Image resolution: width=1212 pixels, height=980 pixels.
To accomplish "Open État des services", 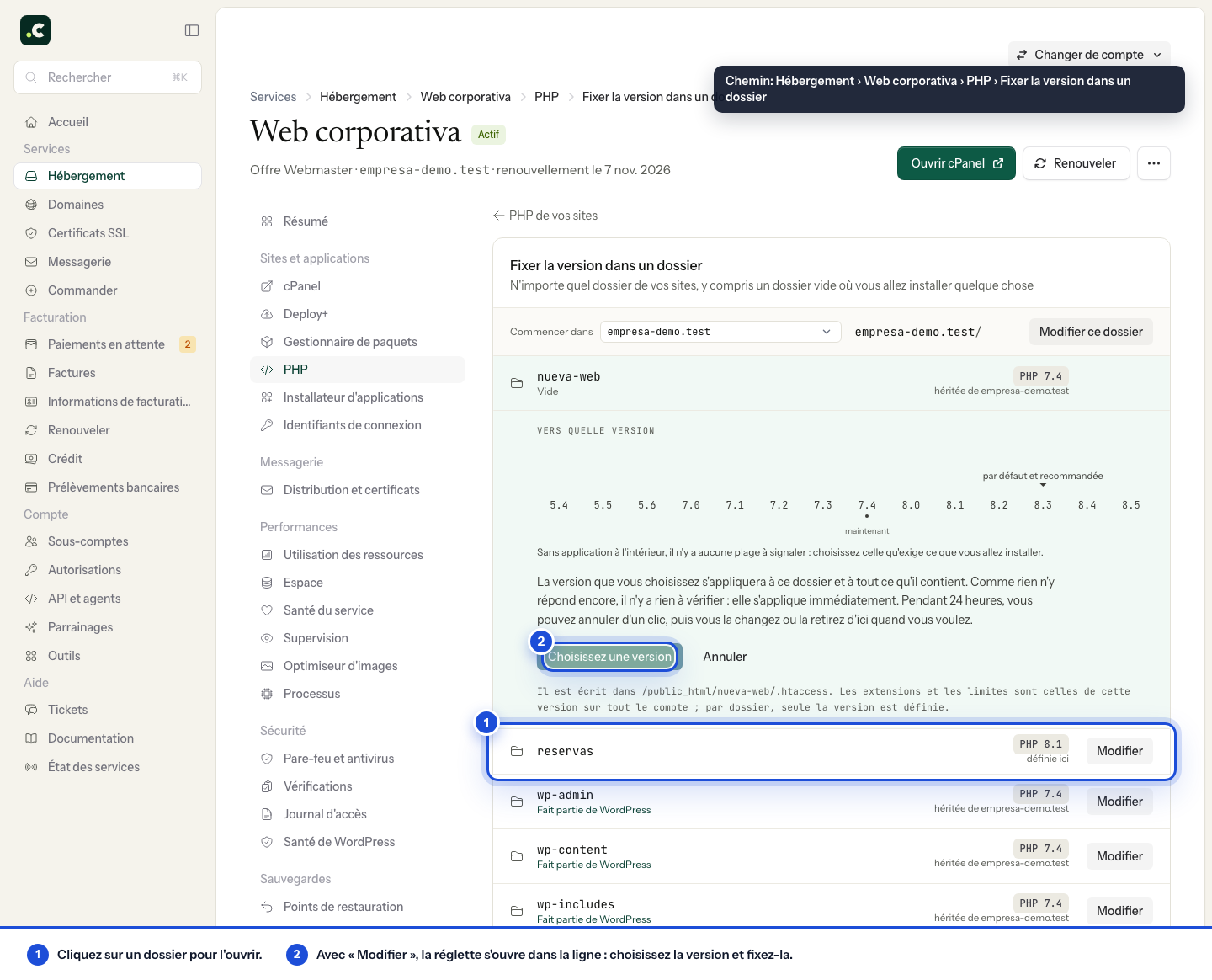I will (x=108, y=767).
